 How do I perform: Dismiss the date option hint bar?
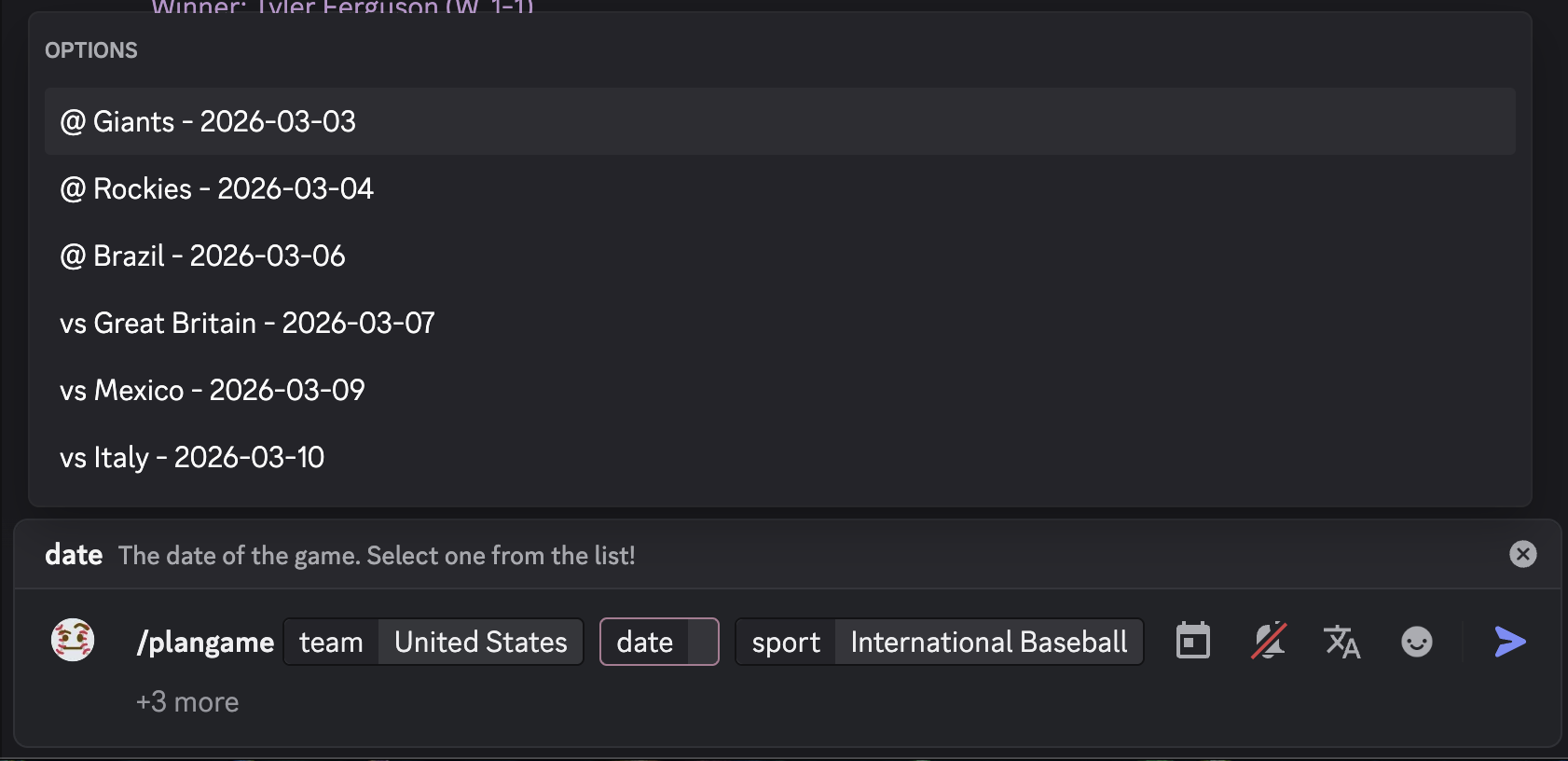pos(1522,555)
